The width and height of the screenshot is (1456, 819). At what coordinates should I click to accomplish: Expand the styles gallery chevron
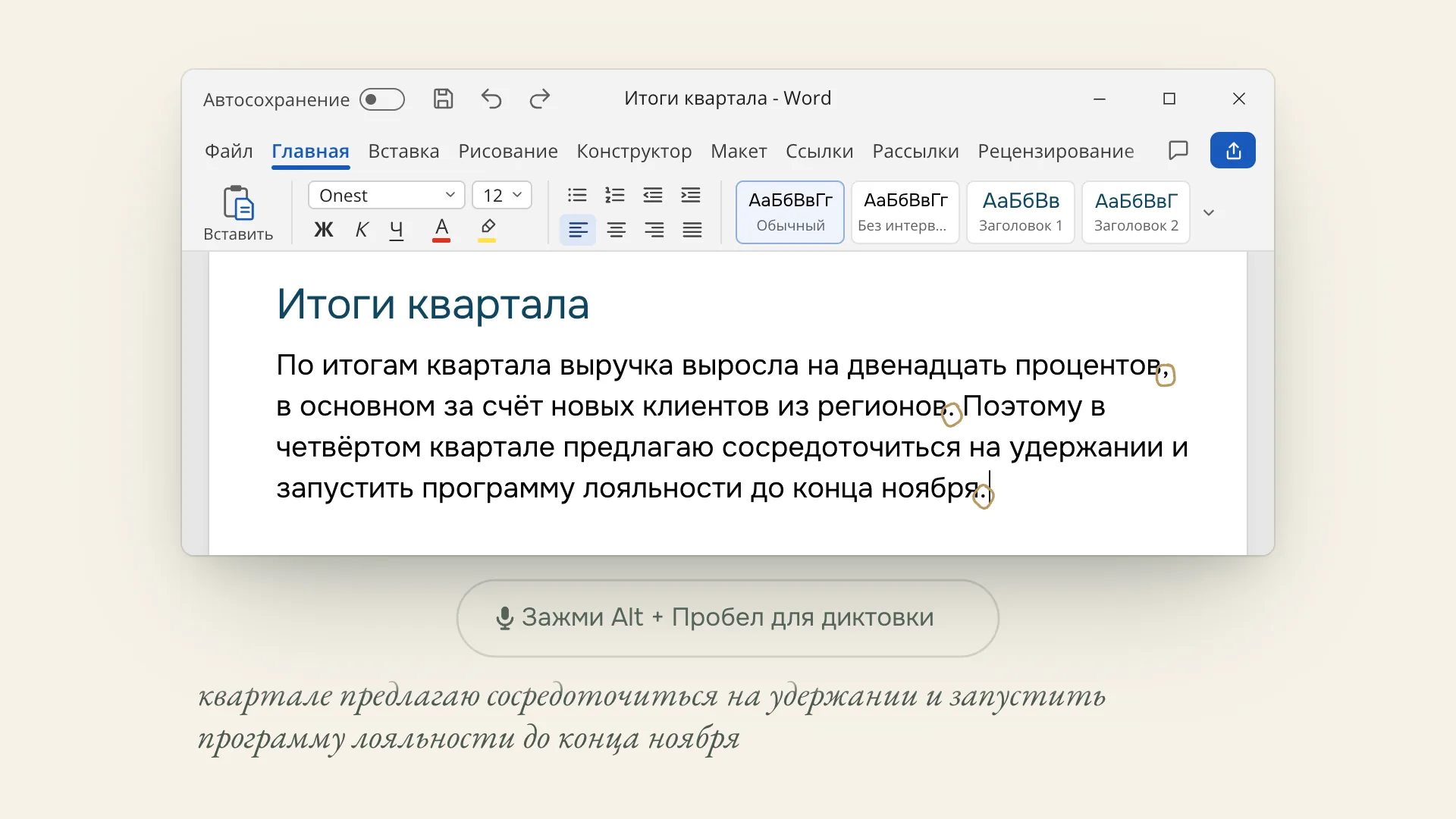[1209, 212]
